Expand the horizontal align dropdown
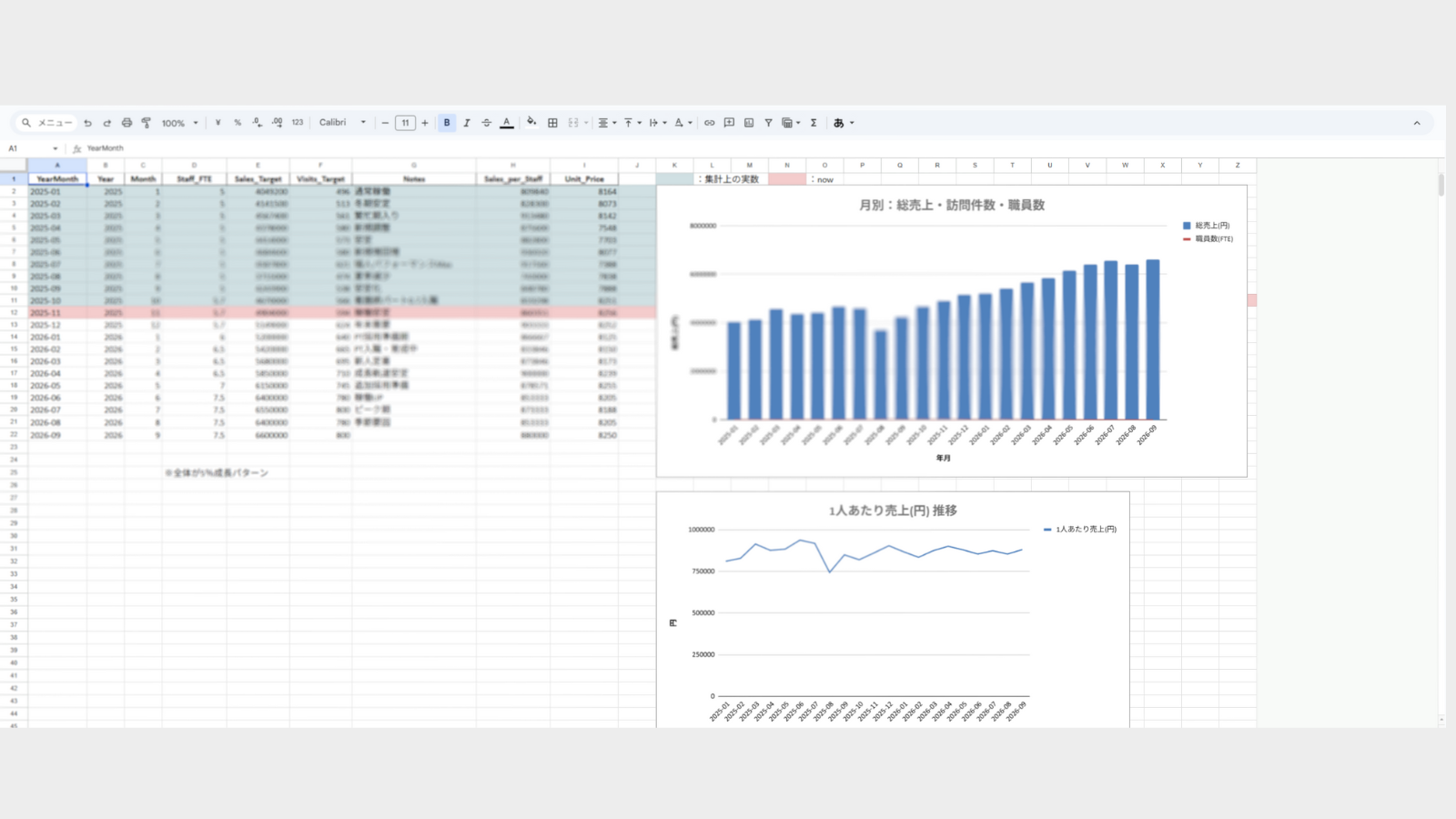 [607, 123]
